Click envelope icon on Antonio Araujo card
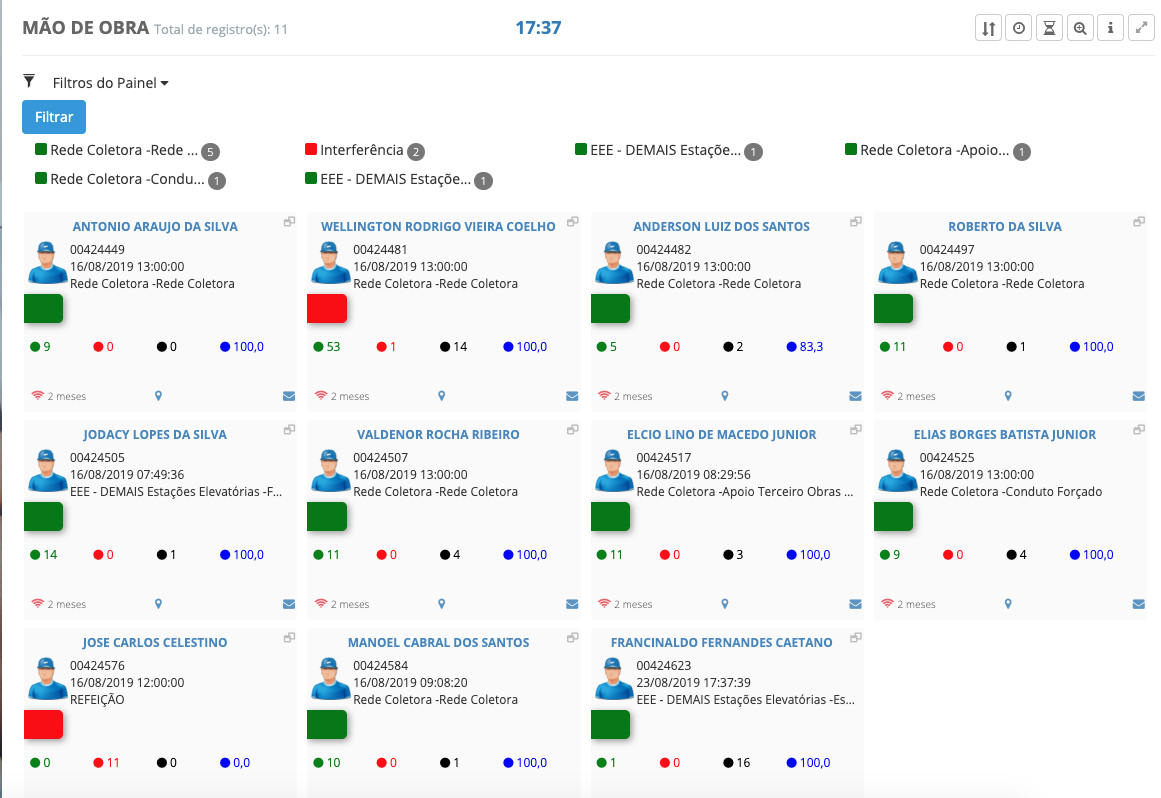Screen dimensions: 1161x798 pyautogui.click(x=289, y=396)
